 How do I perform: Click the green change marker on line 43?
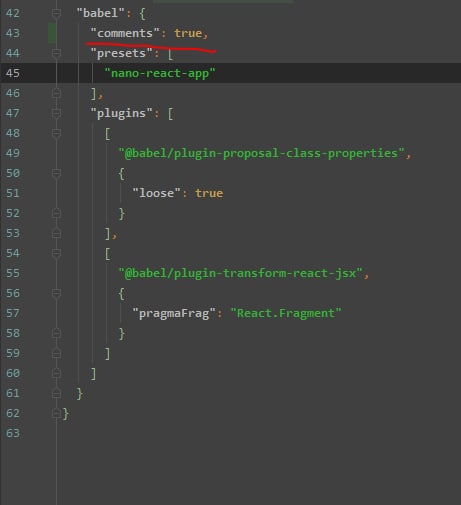pyautogui.click(x=52, y=33)
